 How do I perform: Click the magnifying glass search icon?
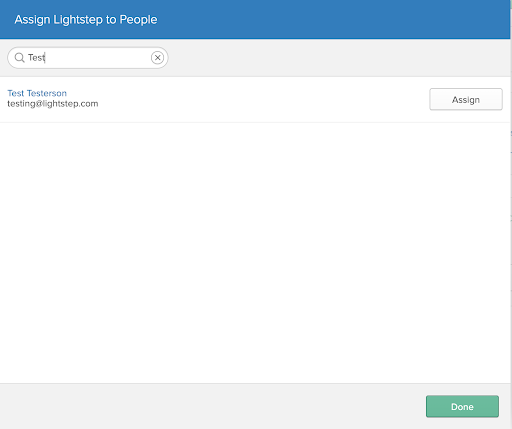20,58
